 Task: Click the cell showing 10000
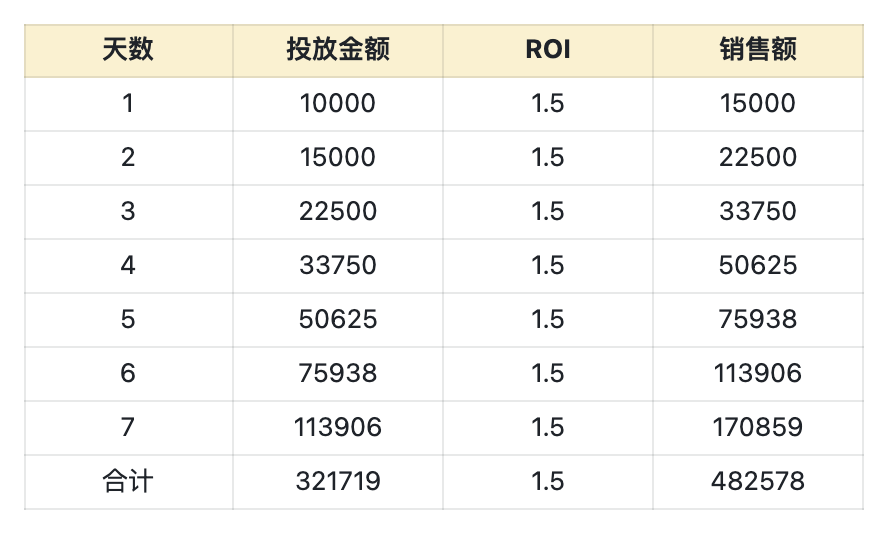point(338,104)
